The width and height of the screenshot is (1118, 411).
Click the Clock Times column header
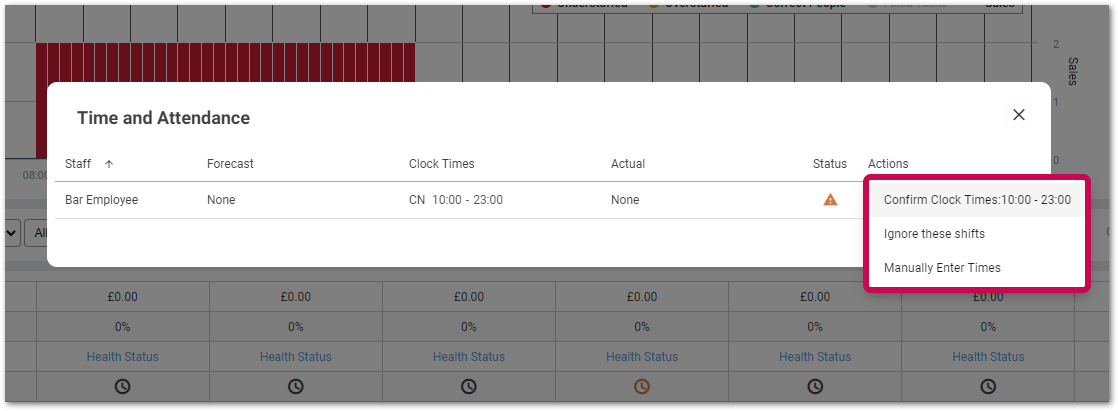click(x=441, y=164)
